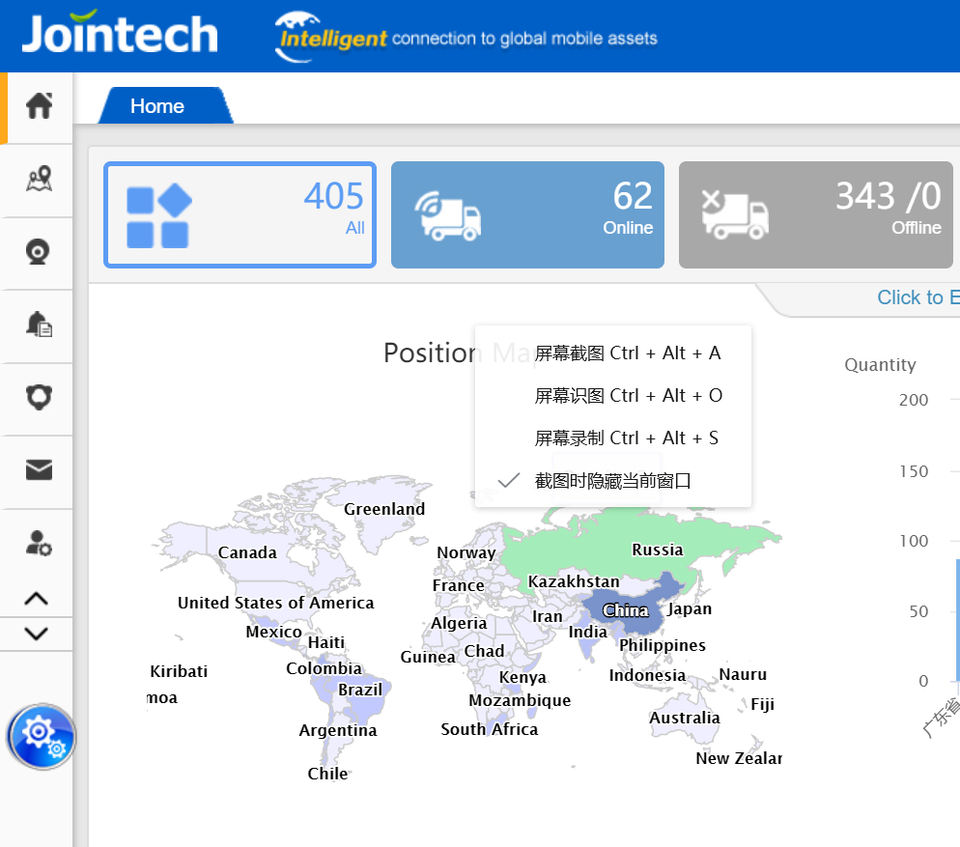Select the 405 All devices card
The height and width of the screenshot is (847, 960).
240,214
